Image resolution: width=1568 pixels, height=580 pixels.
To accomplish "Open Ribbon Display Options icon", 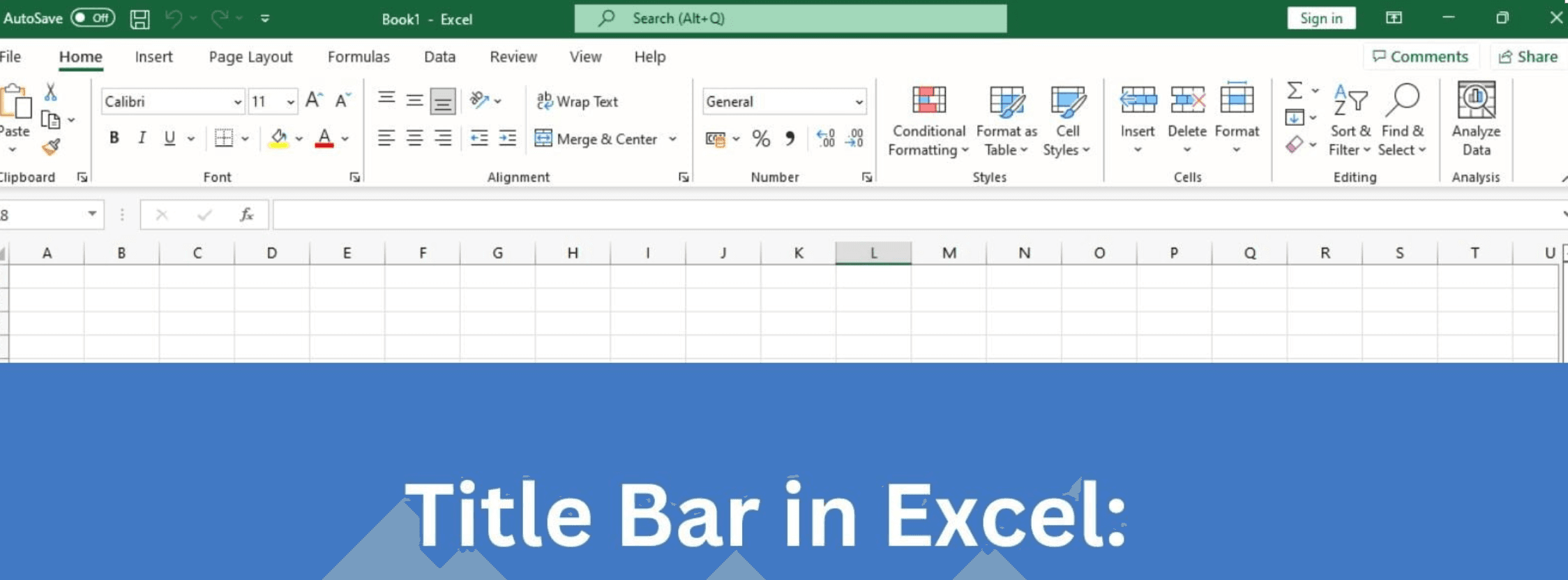I will click(1394, 18).
